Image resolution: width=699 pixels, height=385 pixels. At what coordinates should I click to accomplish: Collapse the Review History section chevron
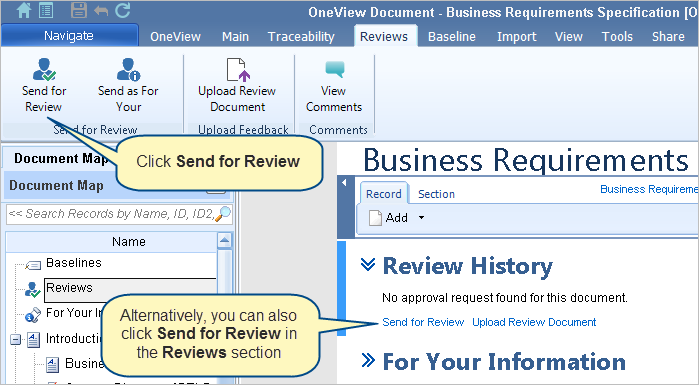[368, 264]
